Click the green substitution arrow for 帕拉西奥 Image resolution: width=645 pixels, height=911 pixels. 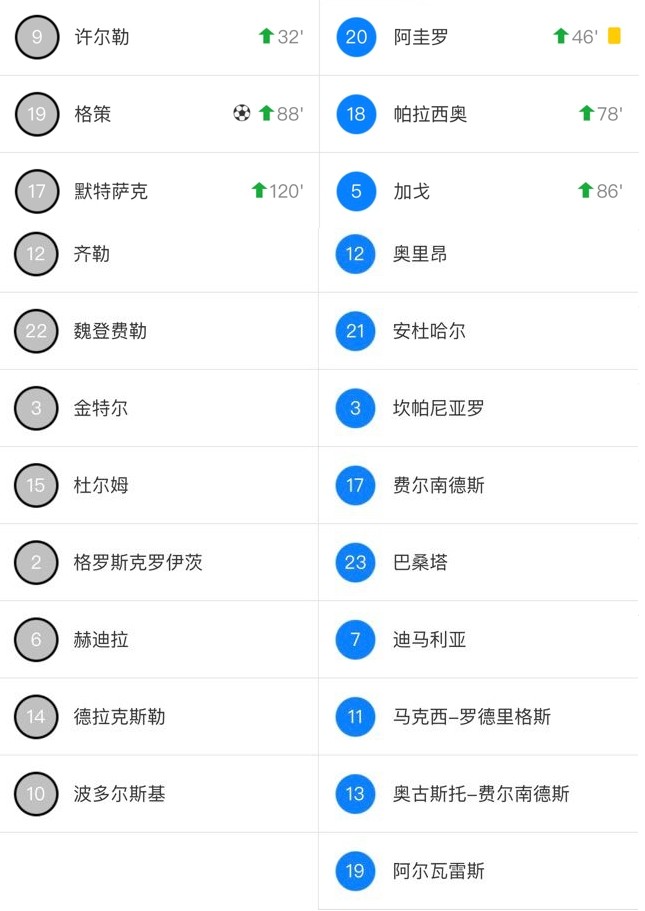(x=586, y=114)
